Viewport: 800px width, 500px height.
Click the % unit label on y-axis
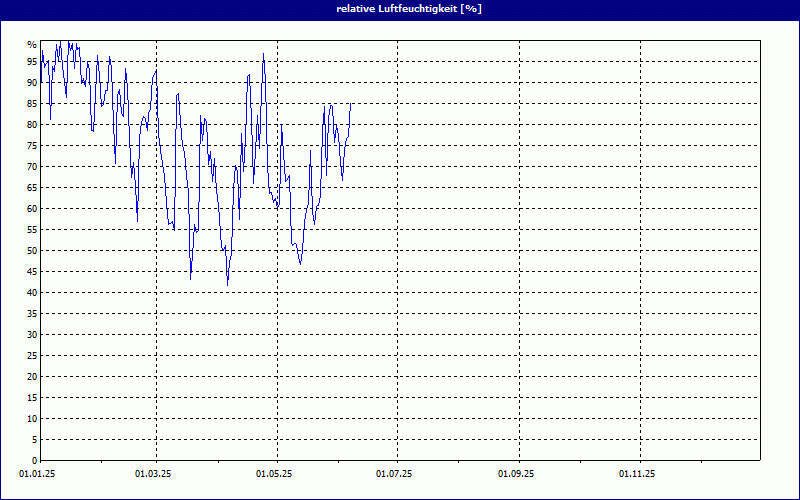(32, 45)
